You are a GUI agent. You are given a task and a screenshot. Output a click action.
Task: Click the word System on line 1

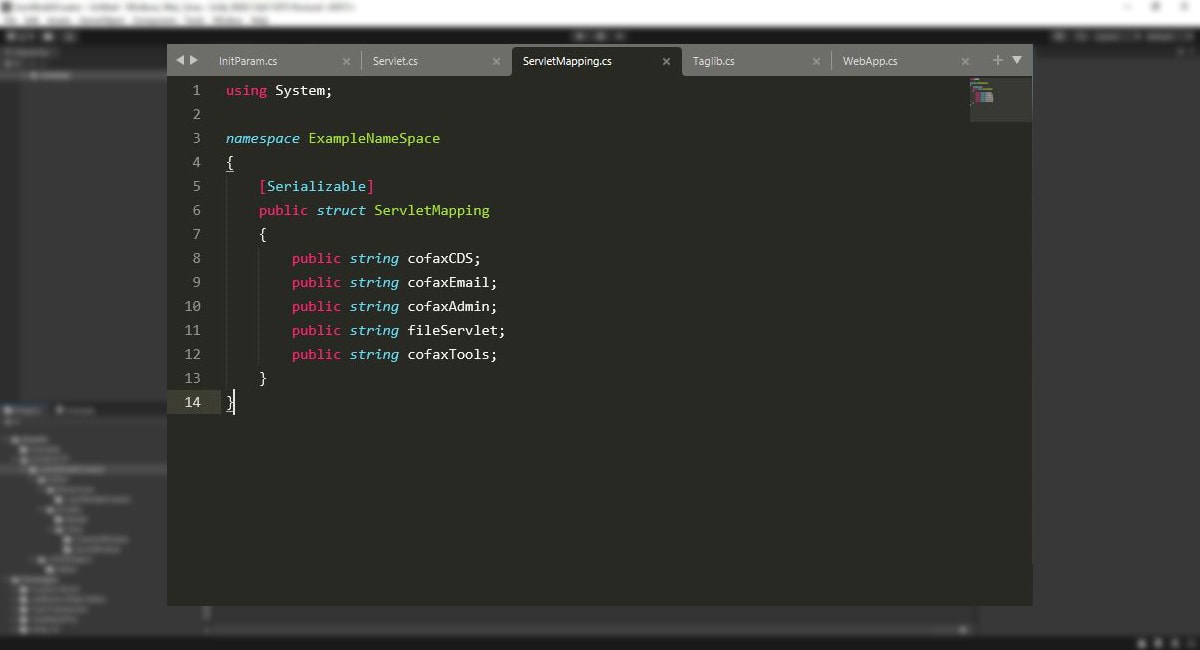point(299,90)
